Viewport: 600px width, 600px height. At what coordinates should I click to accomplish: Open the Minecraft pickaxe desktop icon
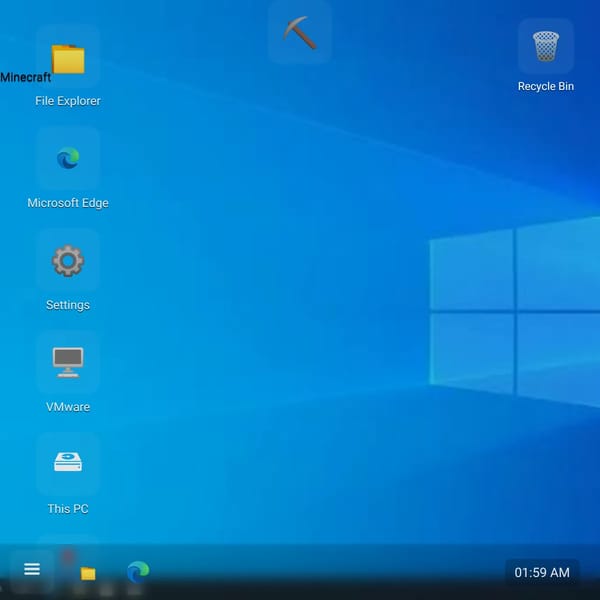(300, 33)
